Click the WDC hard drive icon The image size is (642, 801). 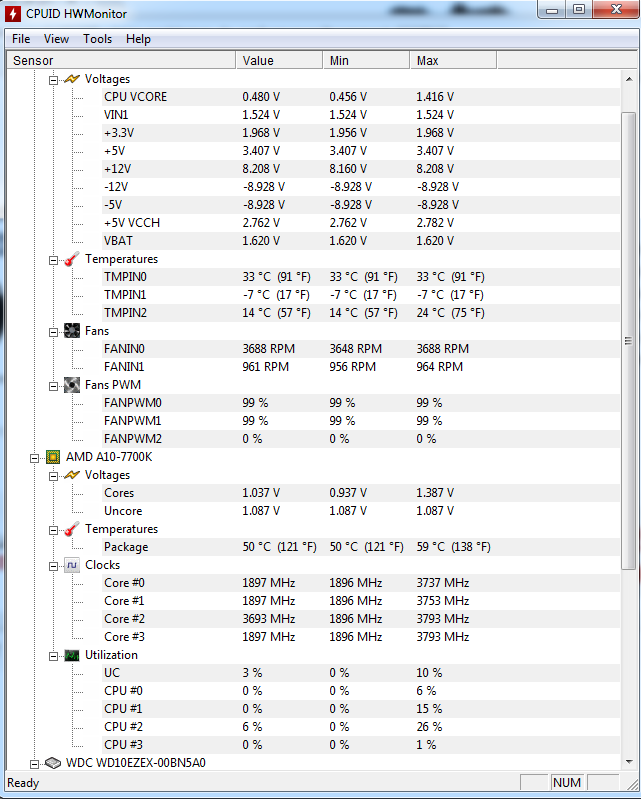pyautogui.click(x=53, y=763)
